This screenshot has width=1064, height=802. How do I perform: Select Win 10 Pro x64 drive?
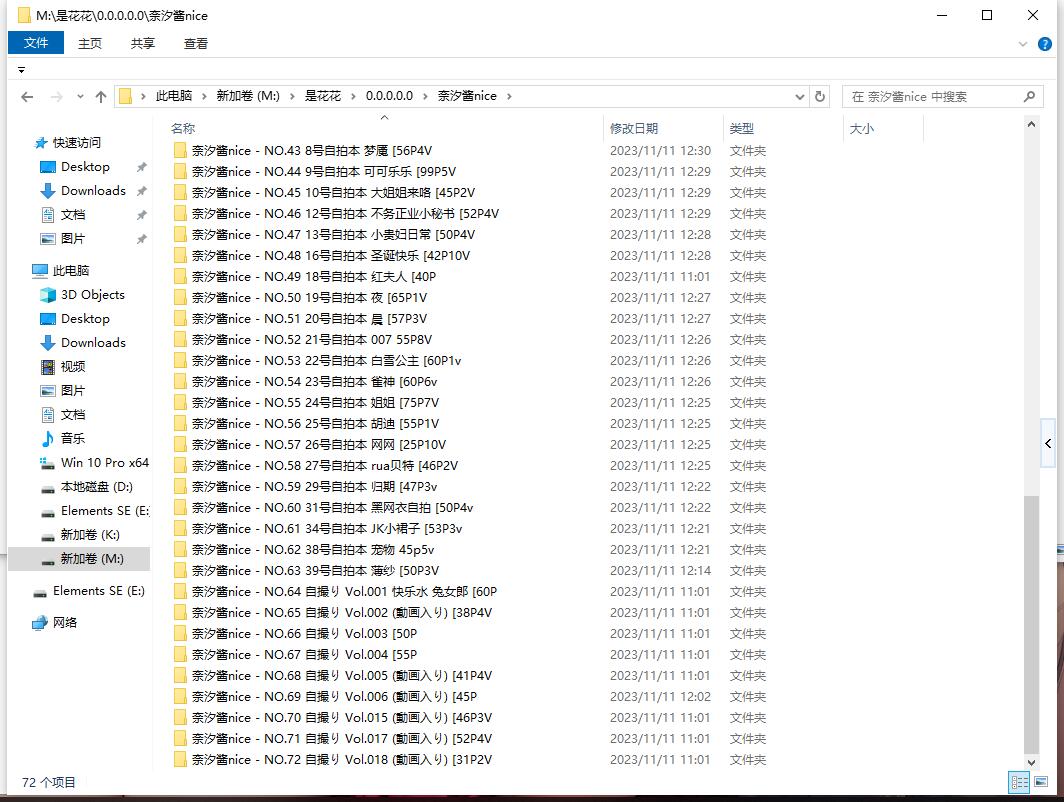click(104, 463)
